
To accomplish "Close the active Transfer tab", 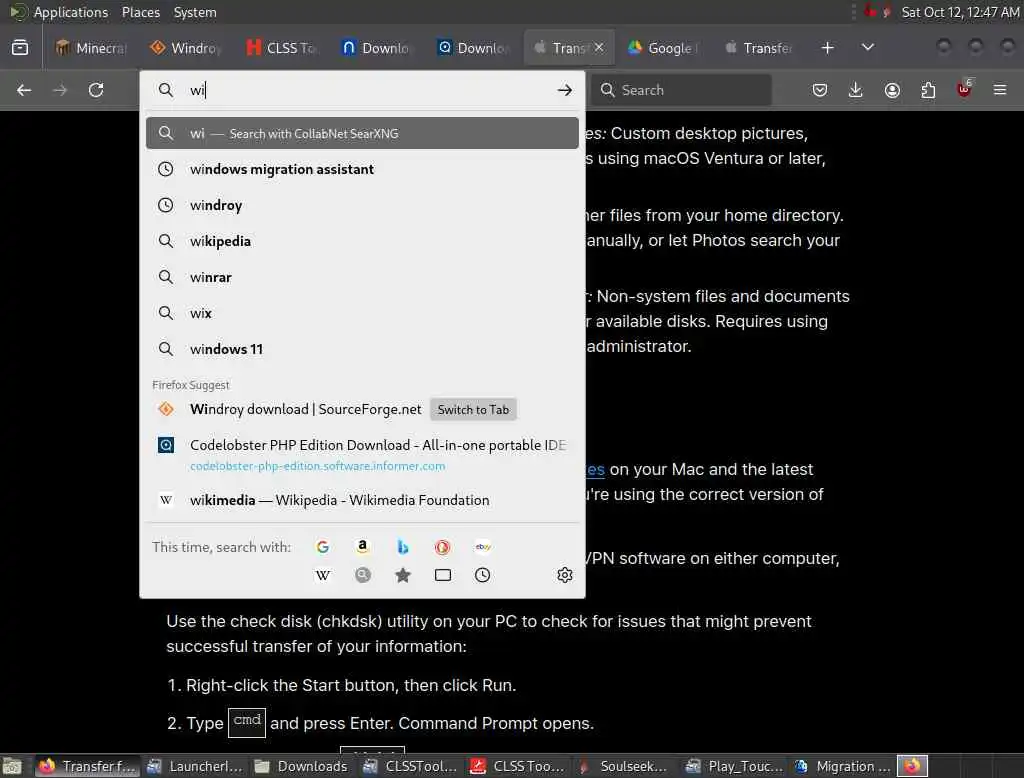I will [600, 47].
